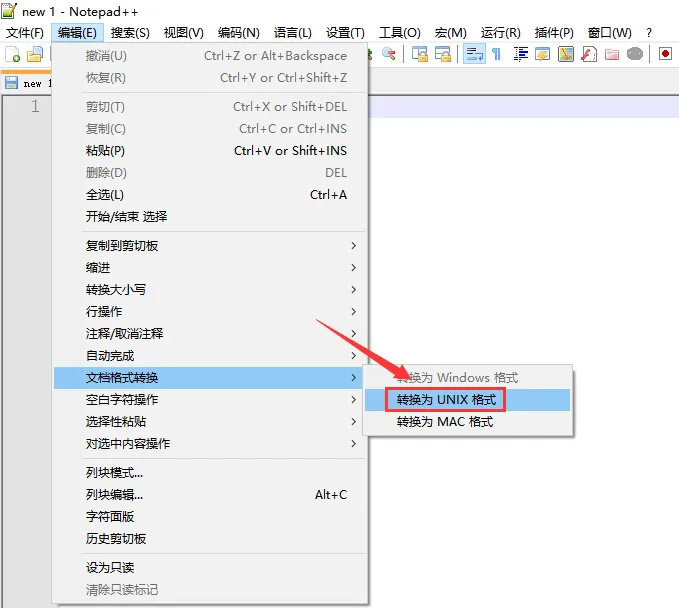This screenshot has width=679, height=608.
Task: Expand the 转换大小写 submenu
Action: [x=210, y=290]
